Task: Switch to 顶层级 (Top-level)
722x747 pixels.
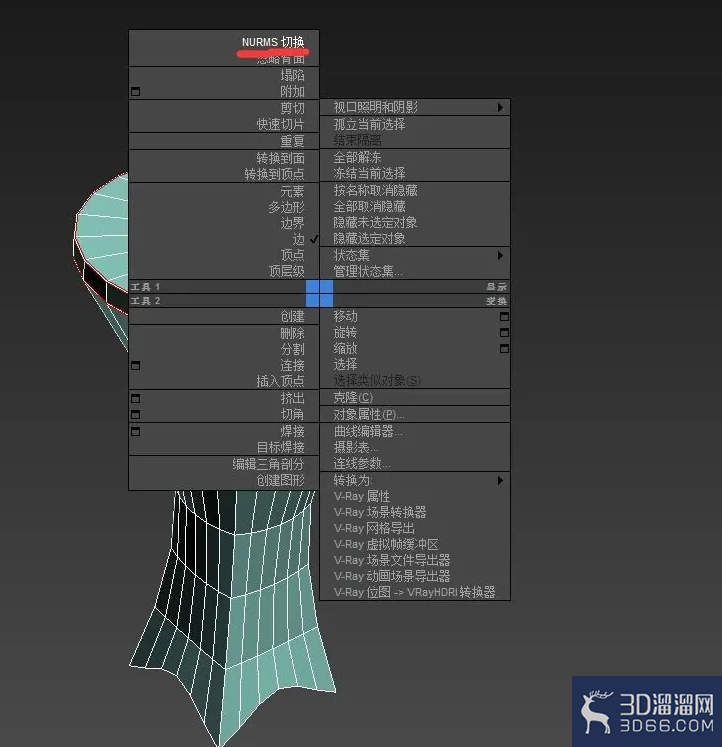Action: click(286, 271)
